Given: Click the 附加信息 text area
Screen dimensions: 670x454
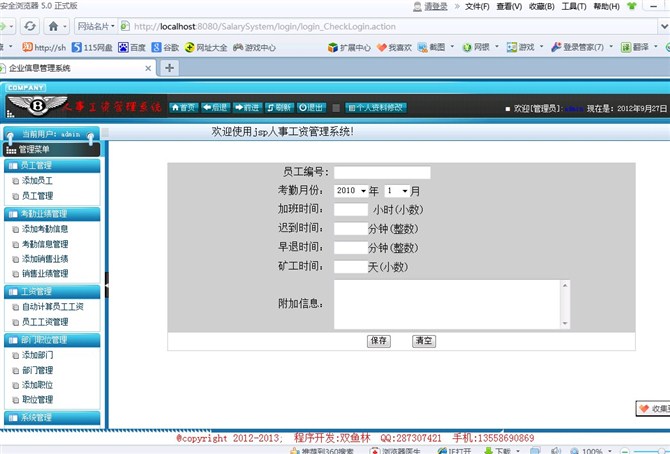Looking at the screenshot, I should 452,304.
